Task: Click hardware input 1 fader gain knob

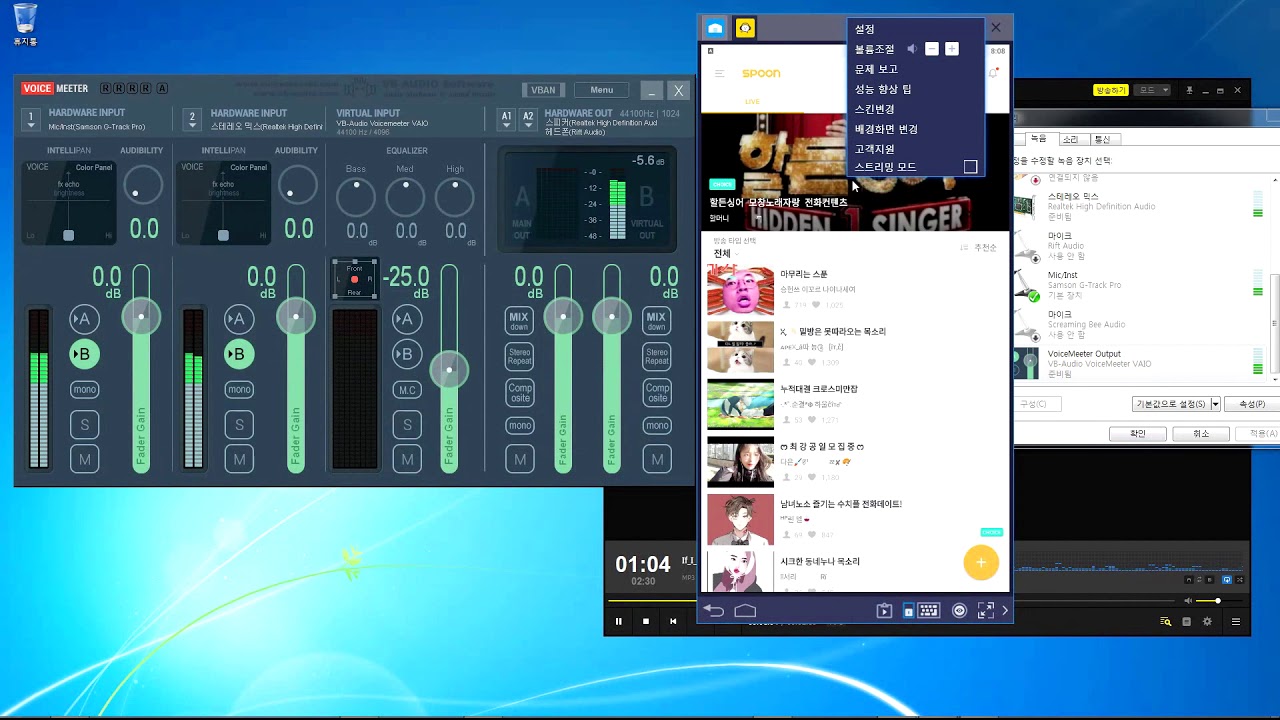Action: point(141,317)
